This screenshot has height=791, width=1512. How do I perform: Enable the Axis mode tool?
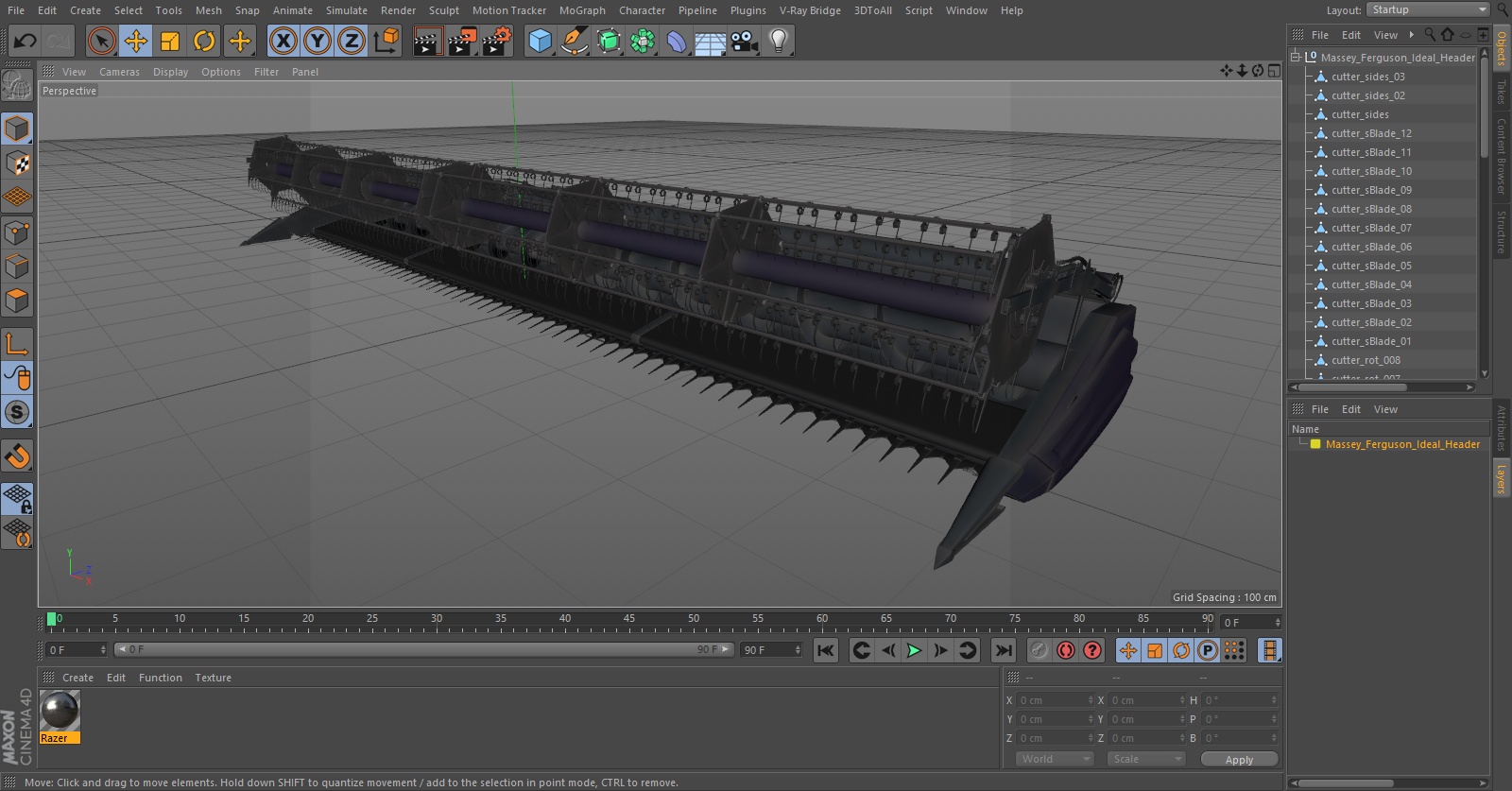17,344
